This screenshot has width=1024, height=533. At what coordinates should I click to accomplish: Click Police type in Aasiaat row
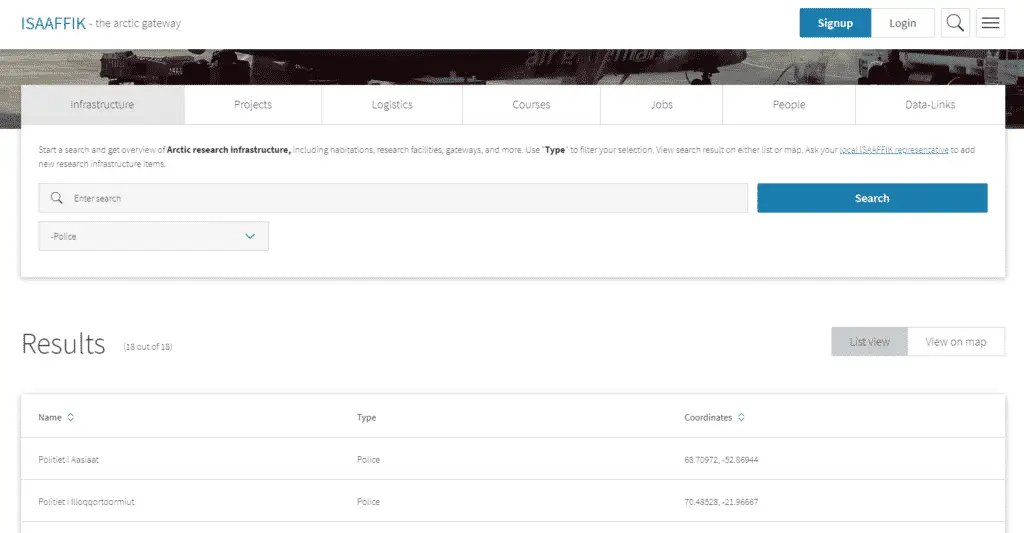tap(368, 460)
